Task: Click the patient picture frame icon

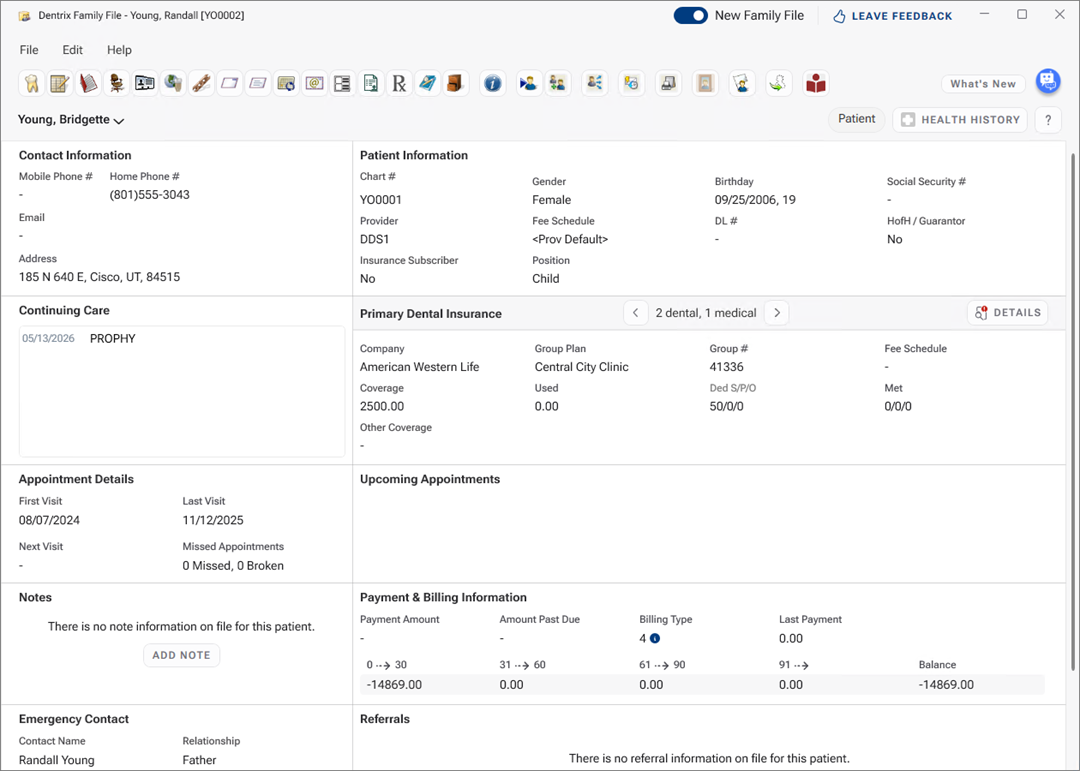Action: (x=705, y=84)
